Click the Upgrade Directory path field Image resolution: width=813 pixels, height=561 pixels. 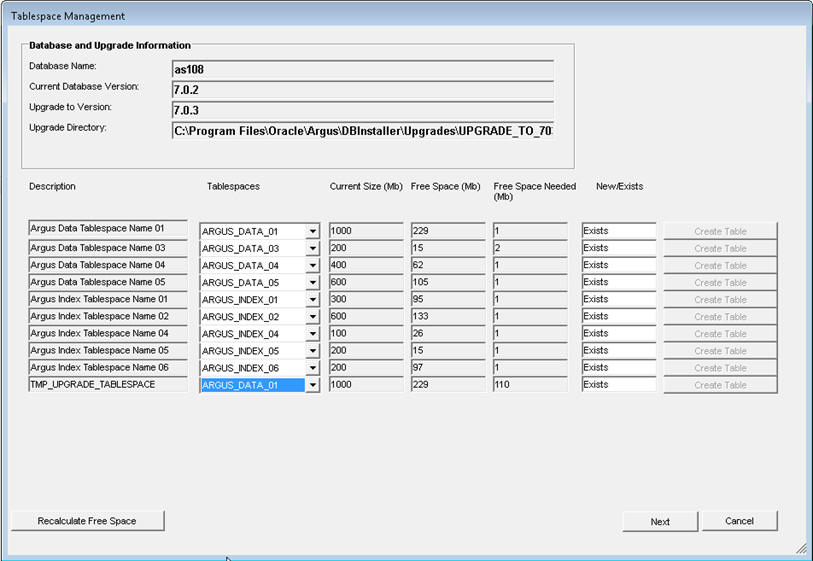(x=363, y=131)
